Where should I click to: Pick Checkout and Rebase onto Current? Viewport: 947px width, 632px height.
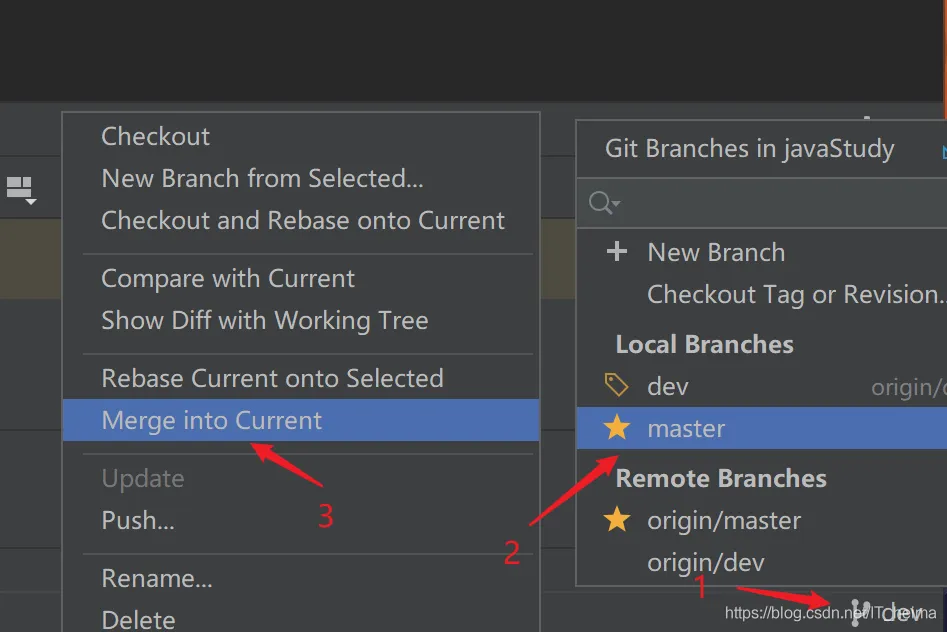pos(303,221)
